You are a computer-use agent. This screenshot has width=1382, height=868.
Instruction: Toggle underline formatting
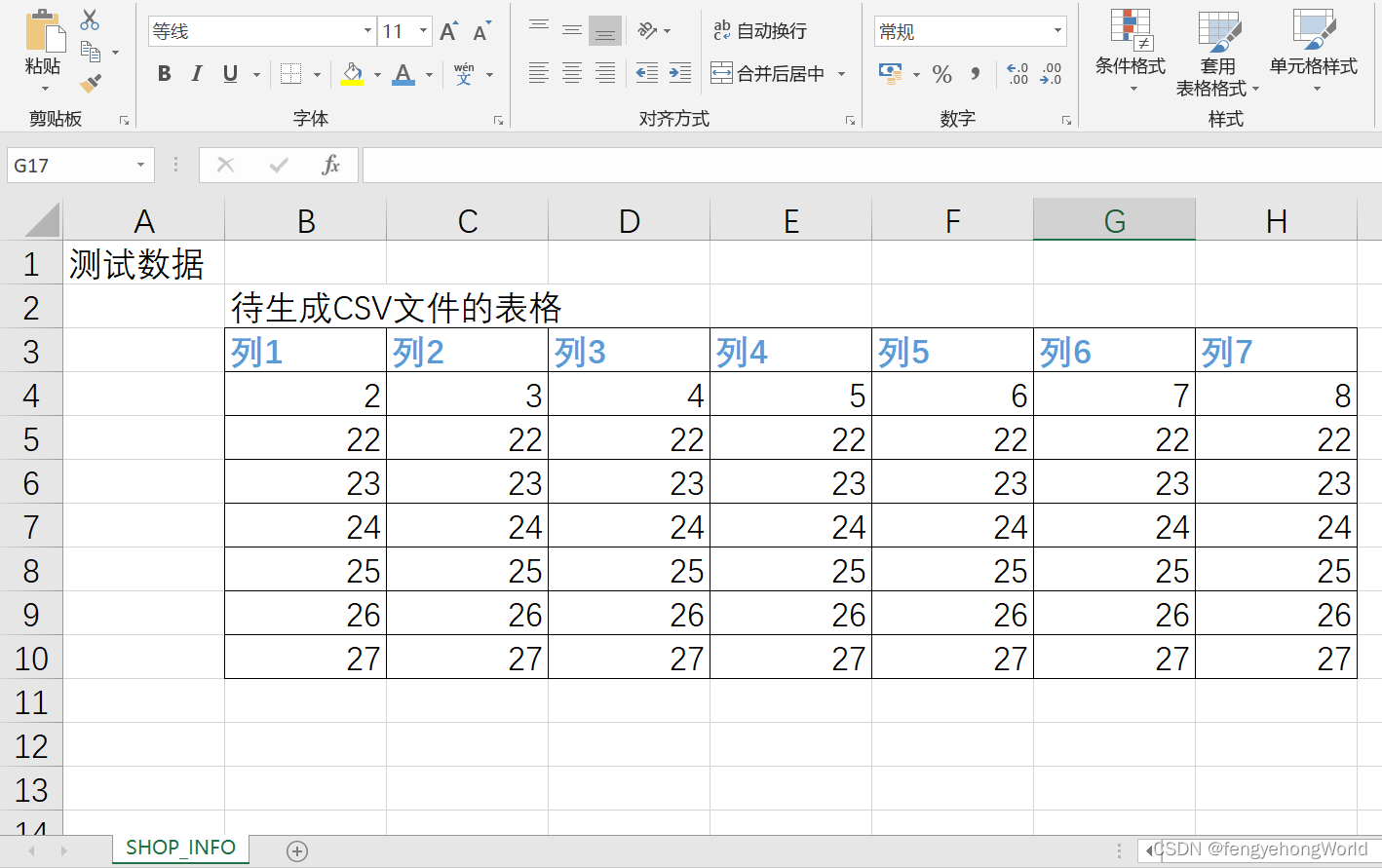coord(230,73)
